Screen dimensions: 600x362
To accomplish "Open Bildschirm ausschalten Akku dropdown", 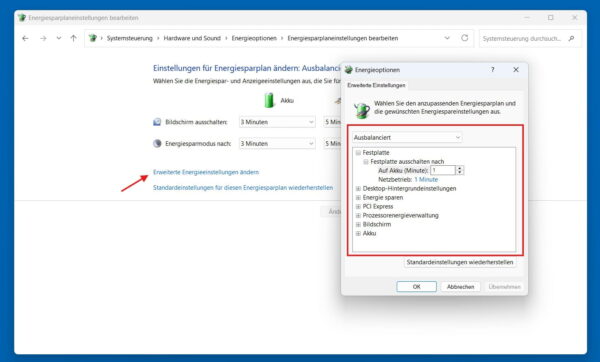I will [277, 122].
